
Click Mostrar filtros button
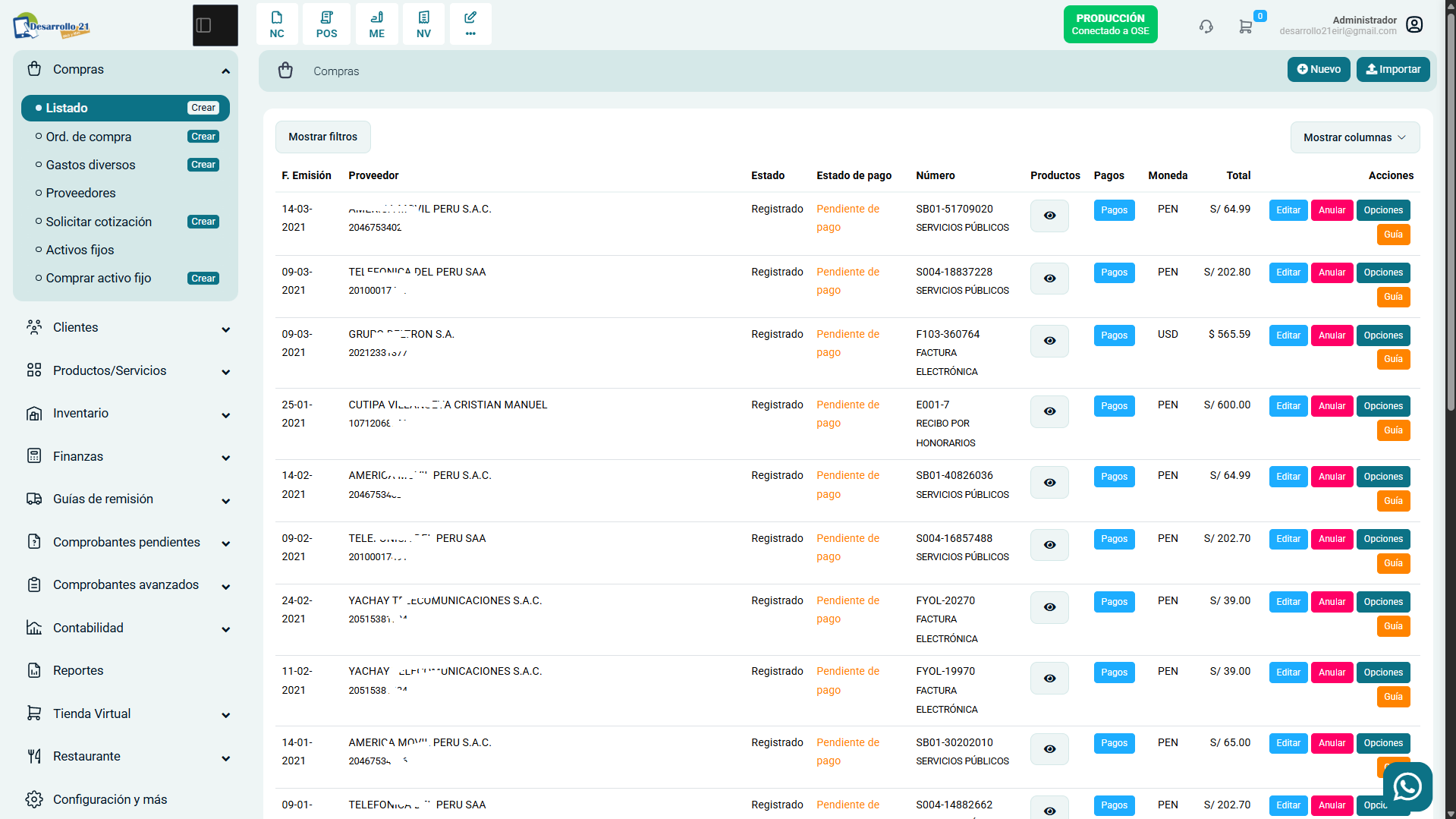[x=322, y=137]
